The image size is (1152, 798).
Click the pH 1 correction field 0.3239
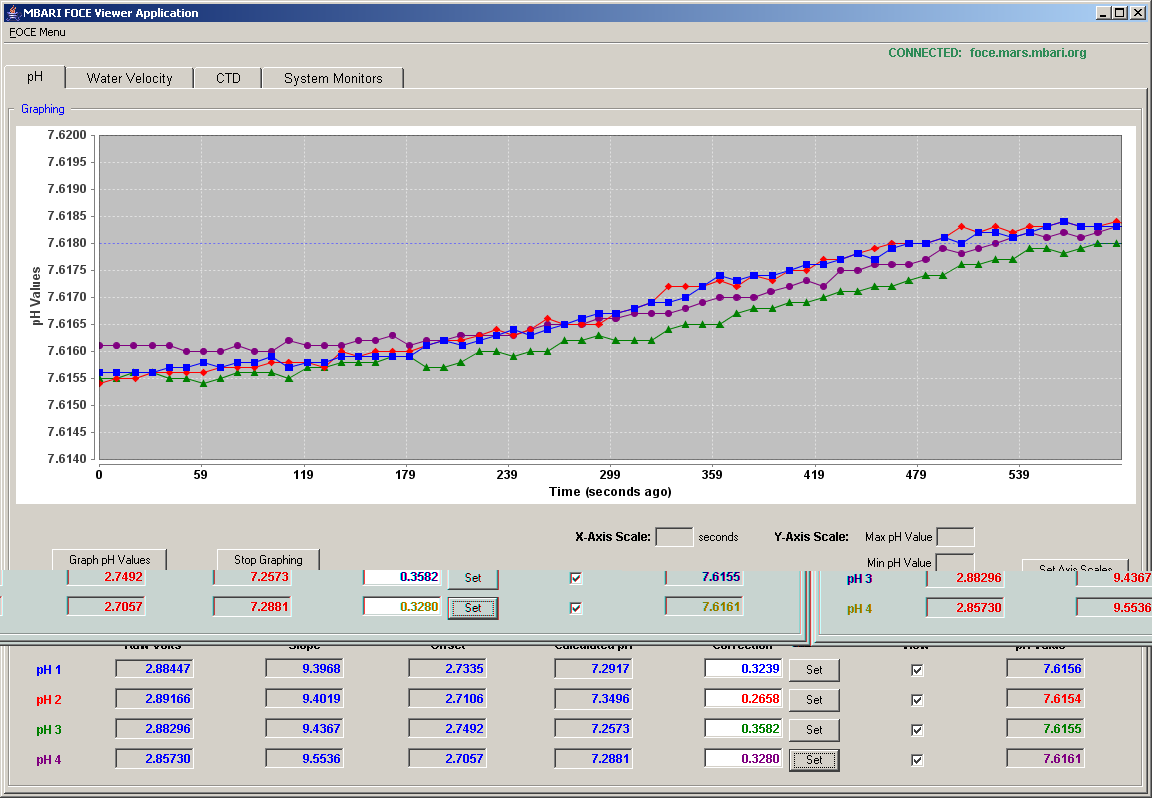coord(744,669)
